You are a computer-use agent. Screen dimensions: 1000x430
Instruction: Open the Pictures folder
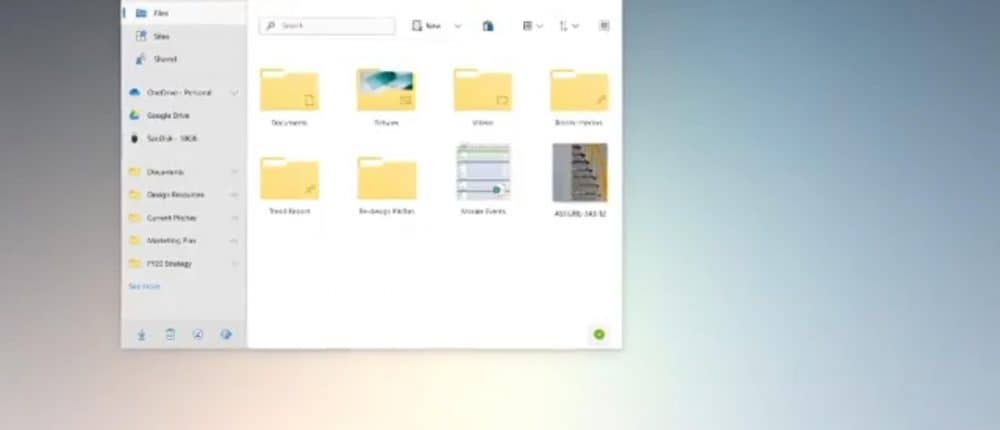pyautogui.click(x=386, y=91)
